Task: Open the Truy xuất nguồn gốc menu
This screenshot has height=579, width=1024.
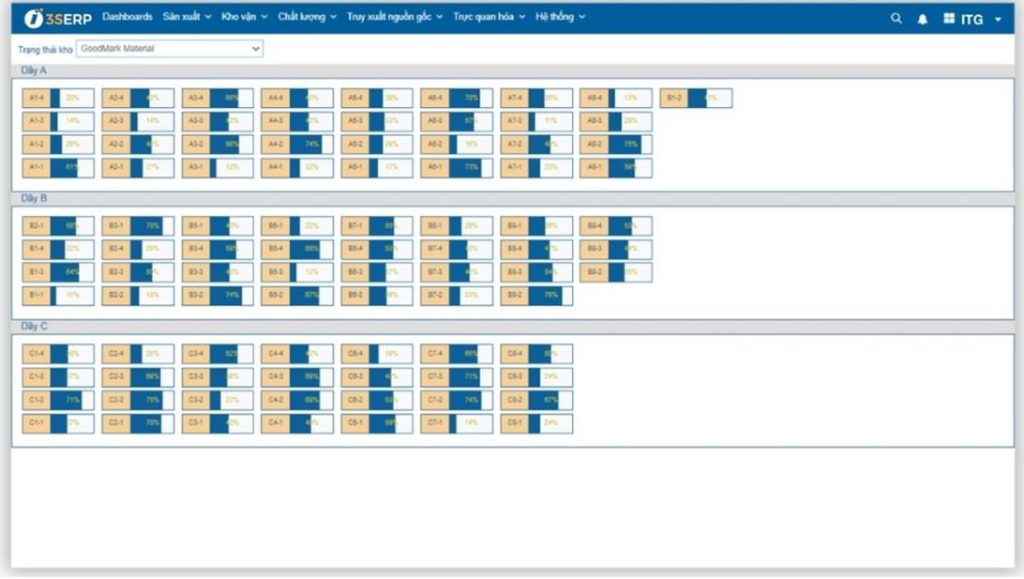Action: [394, 17]
